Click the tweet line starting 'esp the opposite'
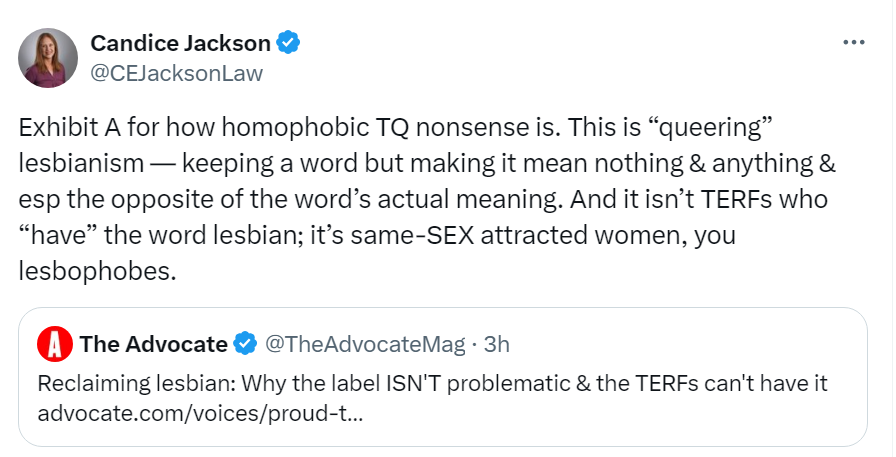Screen dimensions: 896x457 200,199
